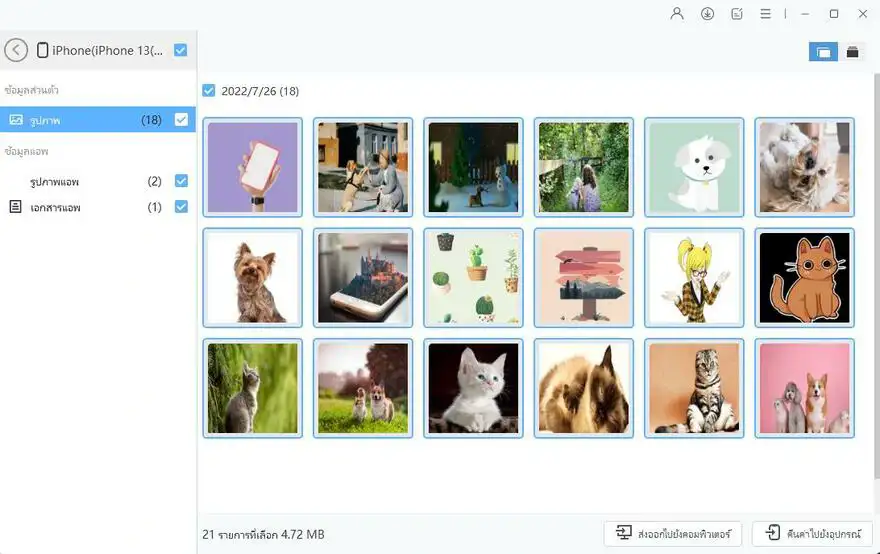Select the orange cartoon cat thumbnail
The image size is (880, 554).
[x=804, y=278]
